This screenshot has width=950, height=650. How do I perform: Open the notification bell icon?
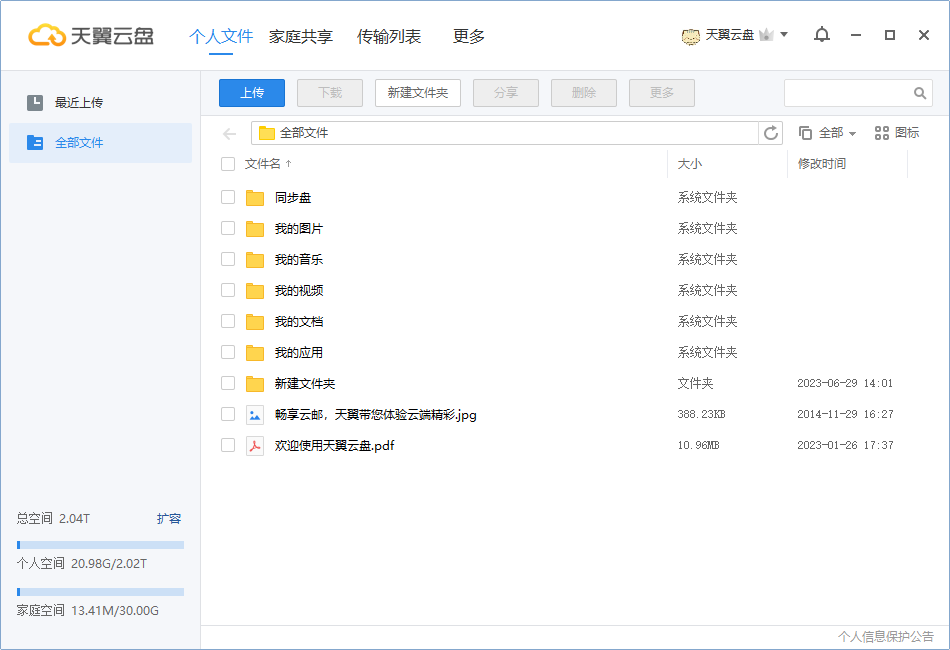[x=822, y=35]
